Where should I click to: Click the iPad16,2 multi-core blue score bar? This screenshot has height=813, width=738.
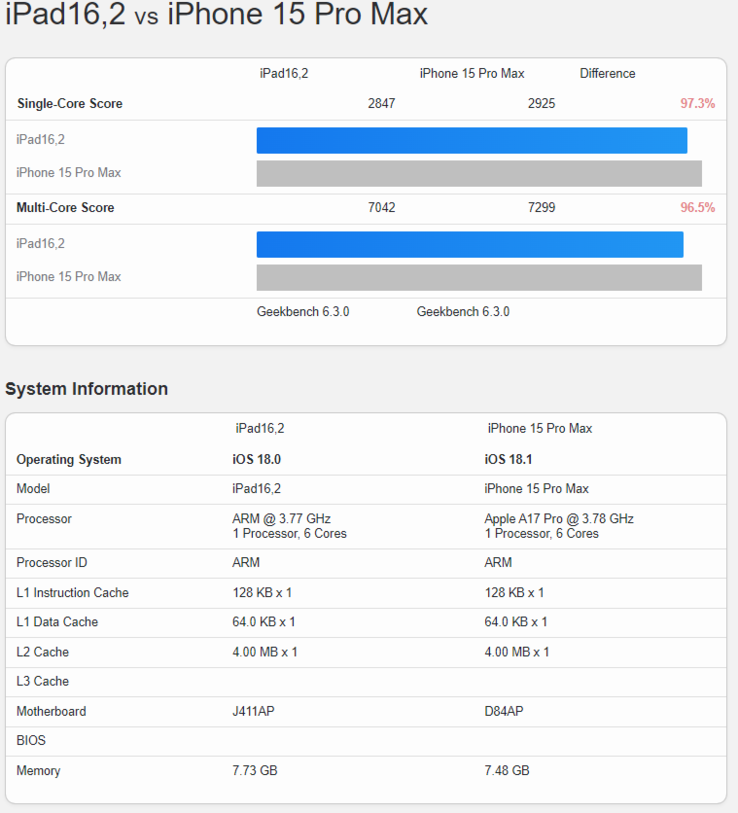[469, 245]
